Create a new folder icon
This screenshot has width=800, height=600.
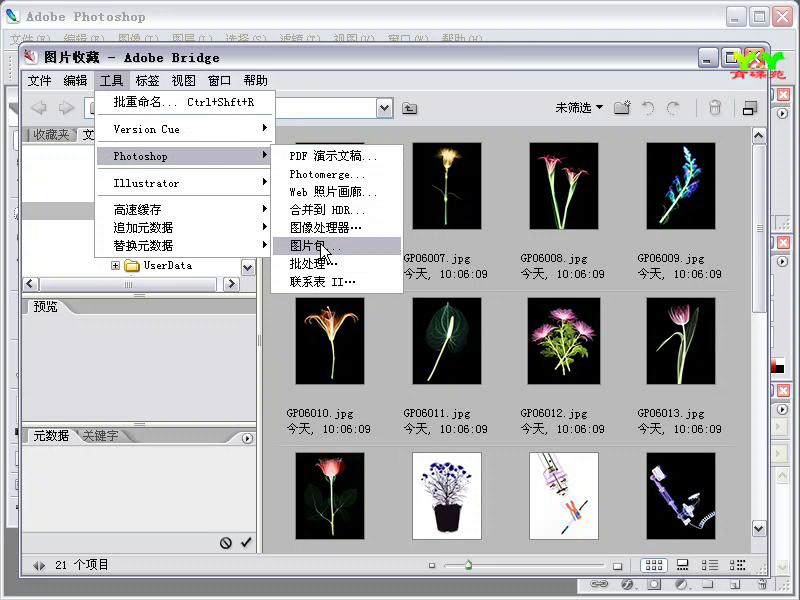click(622, 108)
